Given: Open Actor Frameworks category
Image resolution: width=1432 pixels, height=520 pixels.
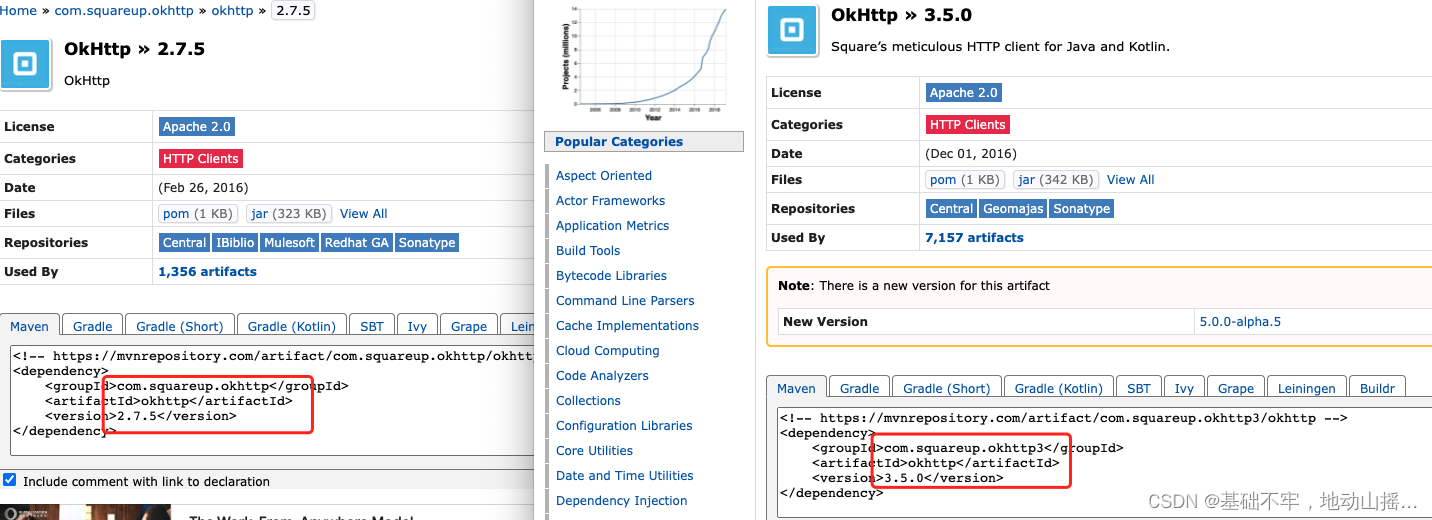Looking at the screenshot, I should pos(610,200).
